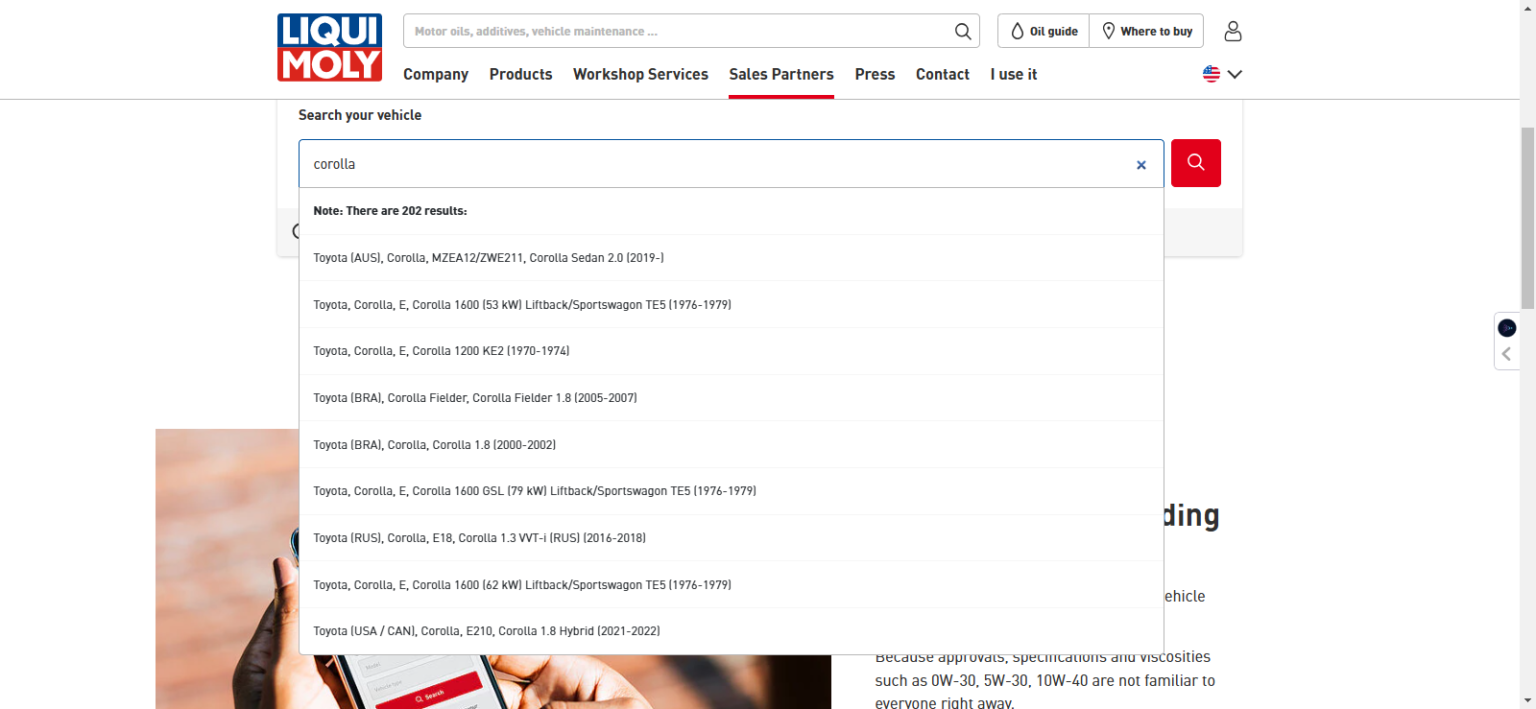Open the Where to buy locator

point(1147,31)
